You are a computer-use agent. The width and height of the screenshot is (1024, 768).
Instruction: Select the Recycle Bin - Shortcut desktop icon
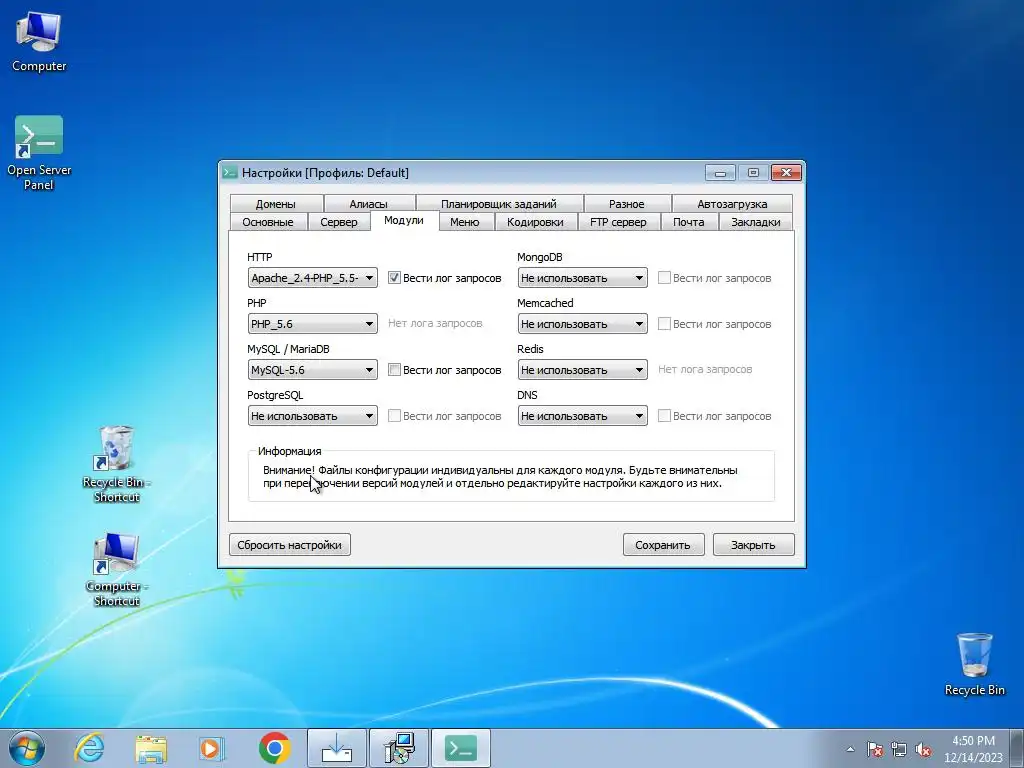[x=116, y=464]
